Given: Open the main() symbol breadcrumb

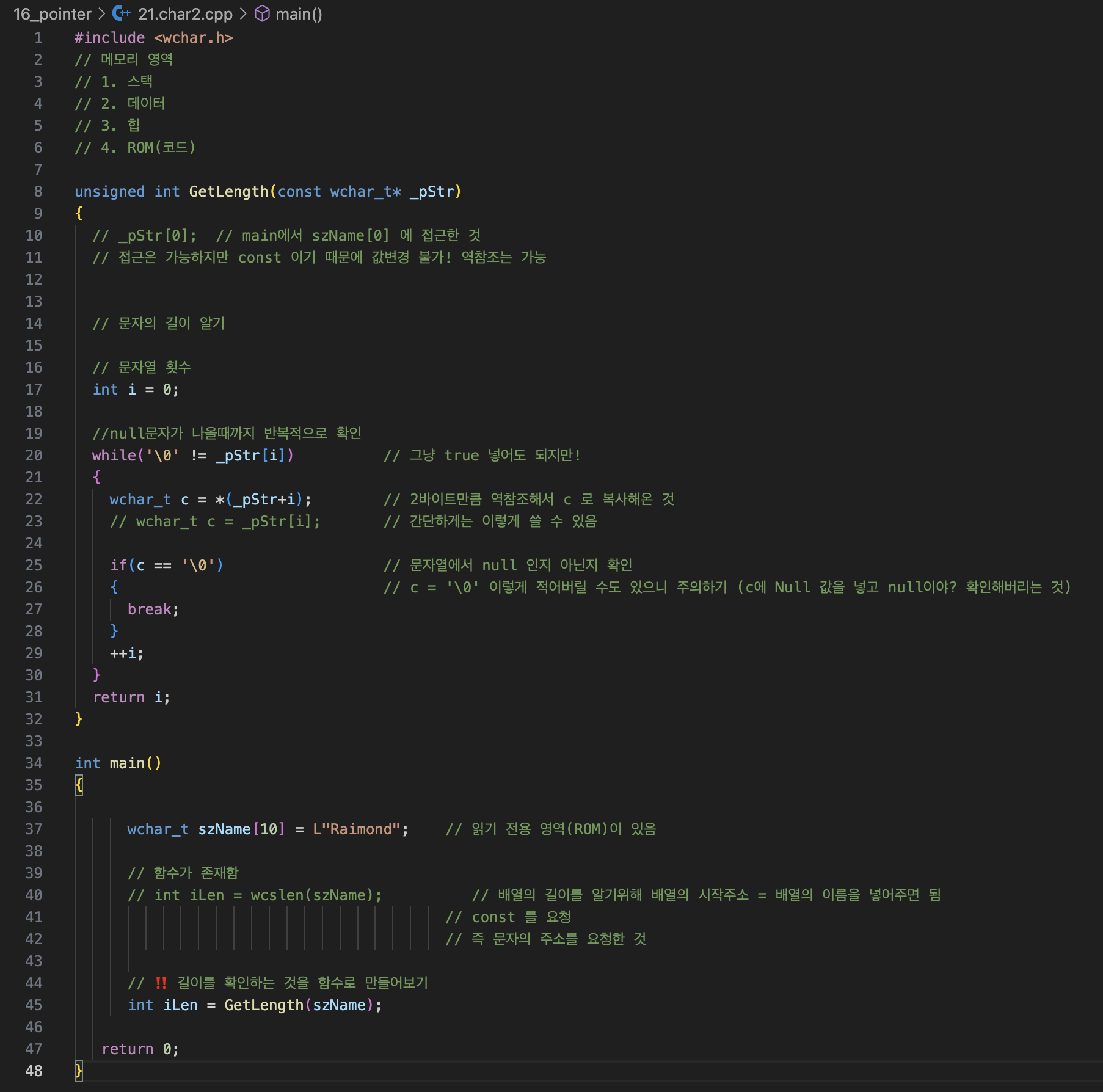Looking at the screenshot, I should pos(299,14).
